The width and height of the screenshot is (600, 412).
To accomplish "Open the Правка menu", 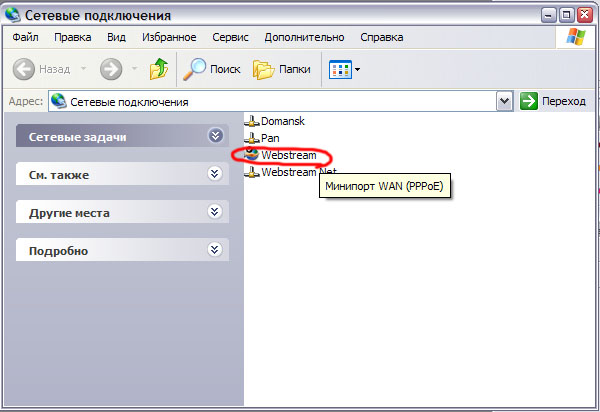I will pyautogui.click(x=73, y=37).
